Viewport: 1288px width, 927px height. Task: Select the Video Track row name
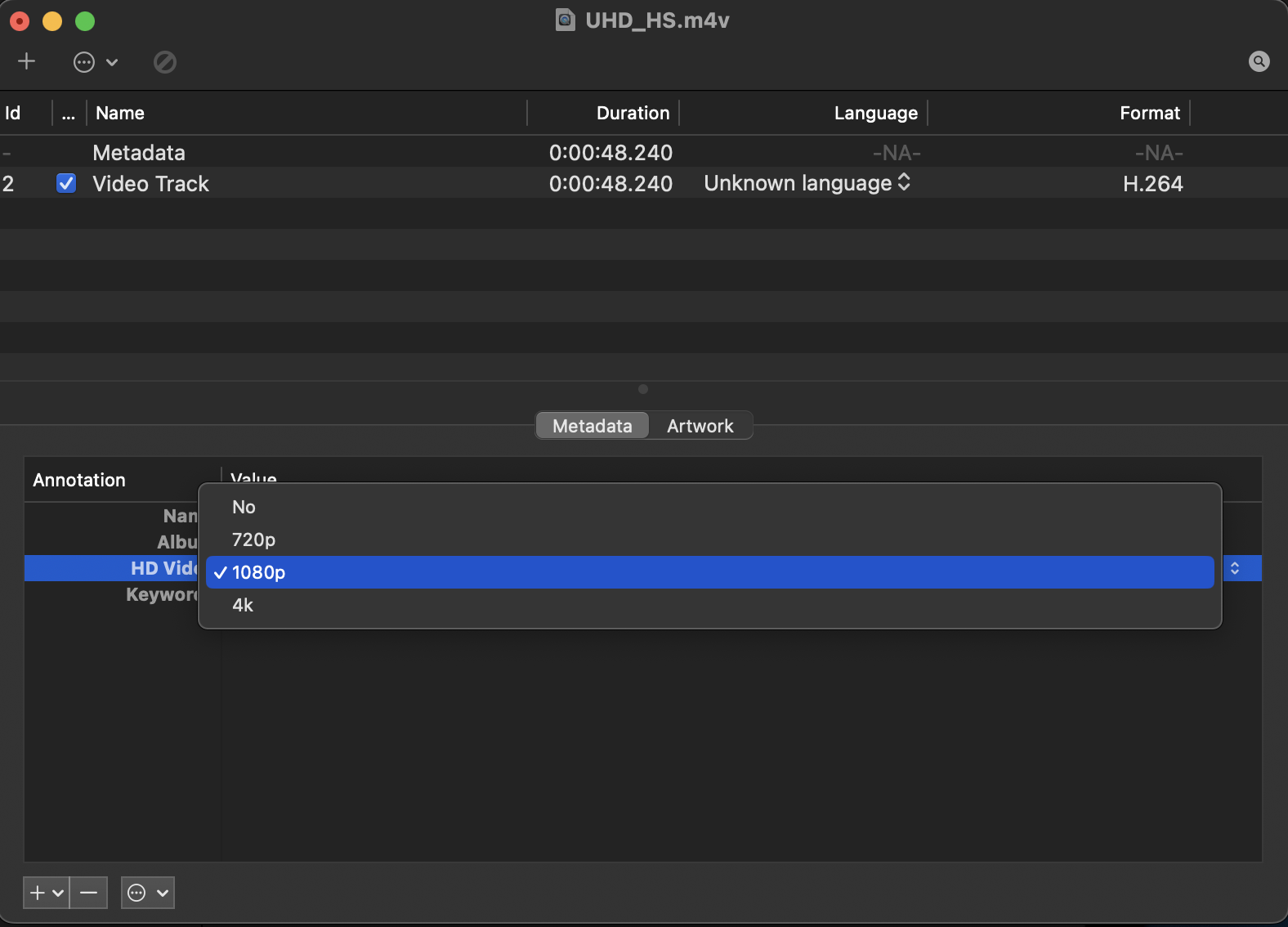(x=151, y=184)
